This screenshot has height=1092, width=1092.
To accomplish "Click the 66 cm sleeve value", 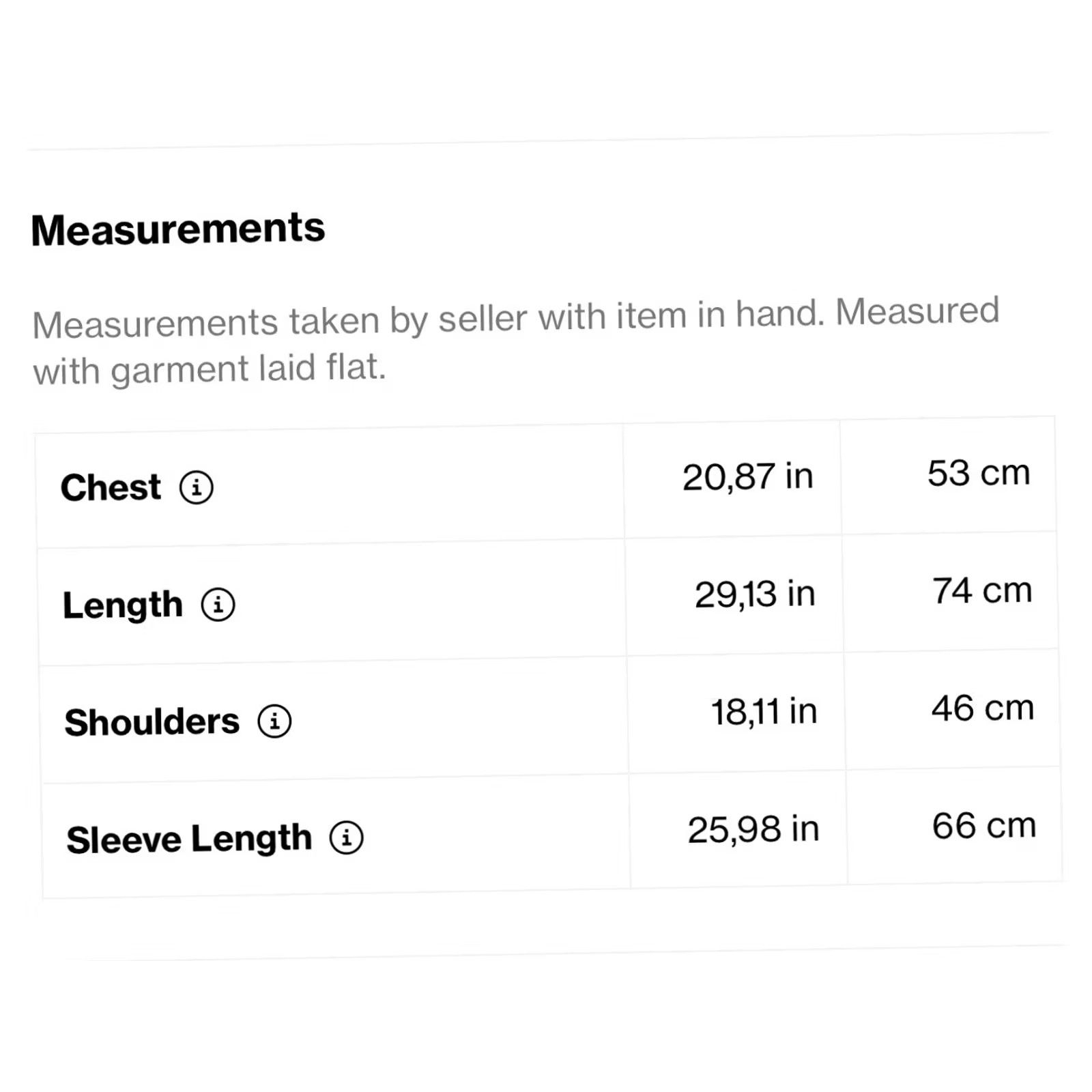I will coord(984,826).
